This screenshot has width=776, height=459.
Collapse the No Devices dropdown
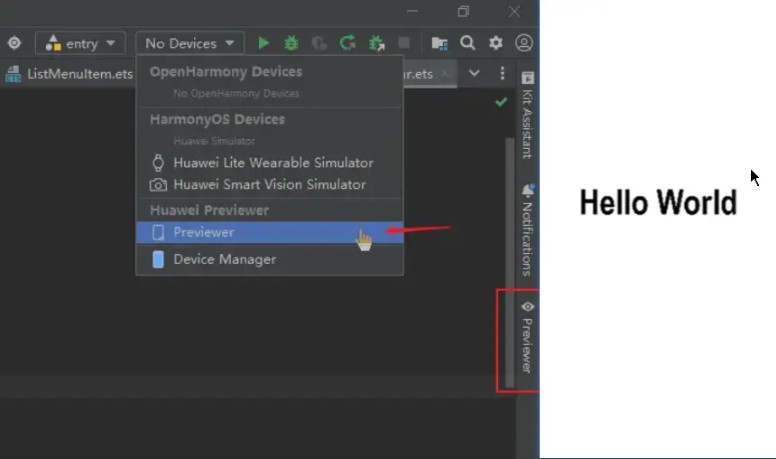[x=190, y=44]
